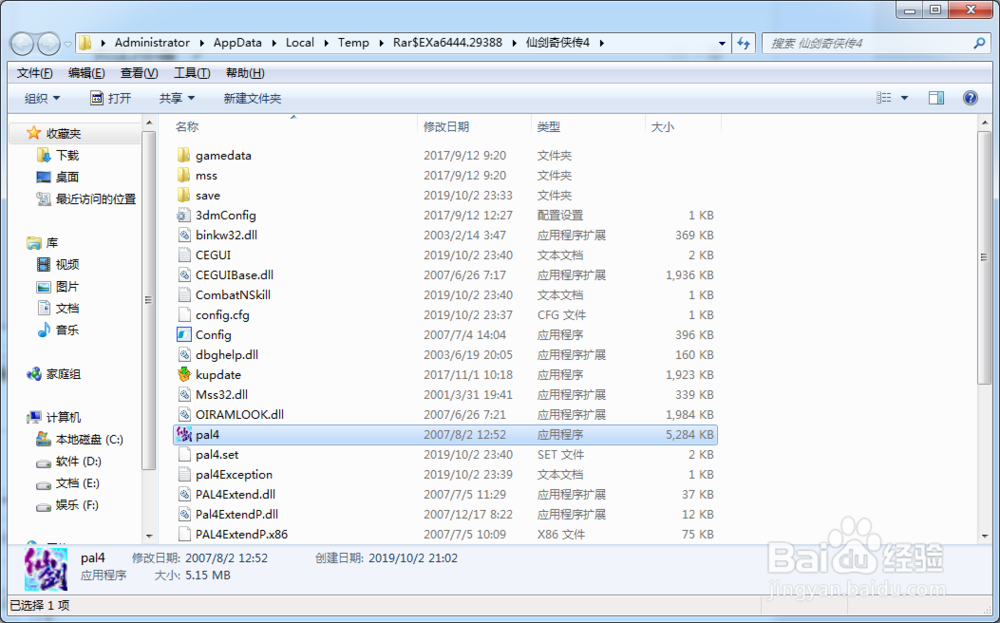Open the 编辑(E) menu

coord(86,73)
